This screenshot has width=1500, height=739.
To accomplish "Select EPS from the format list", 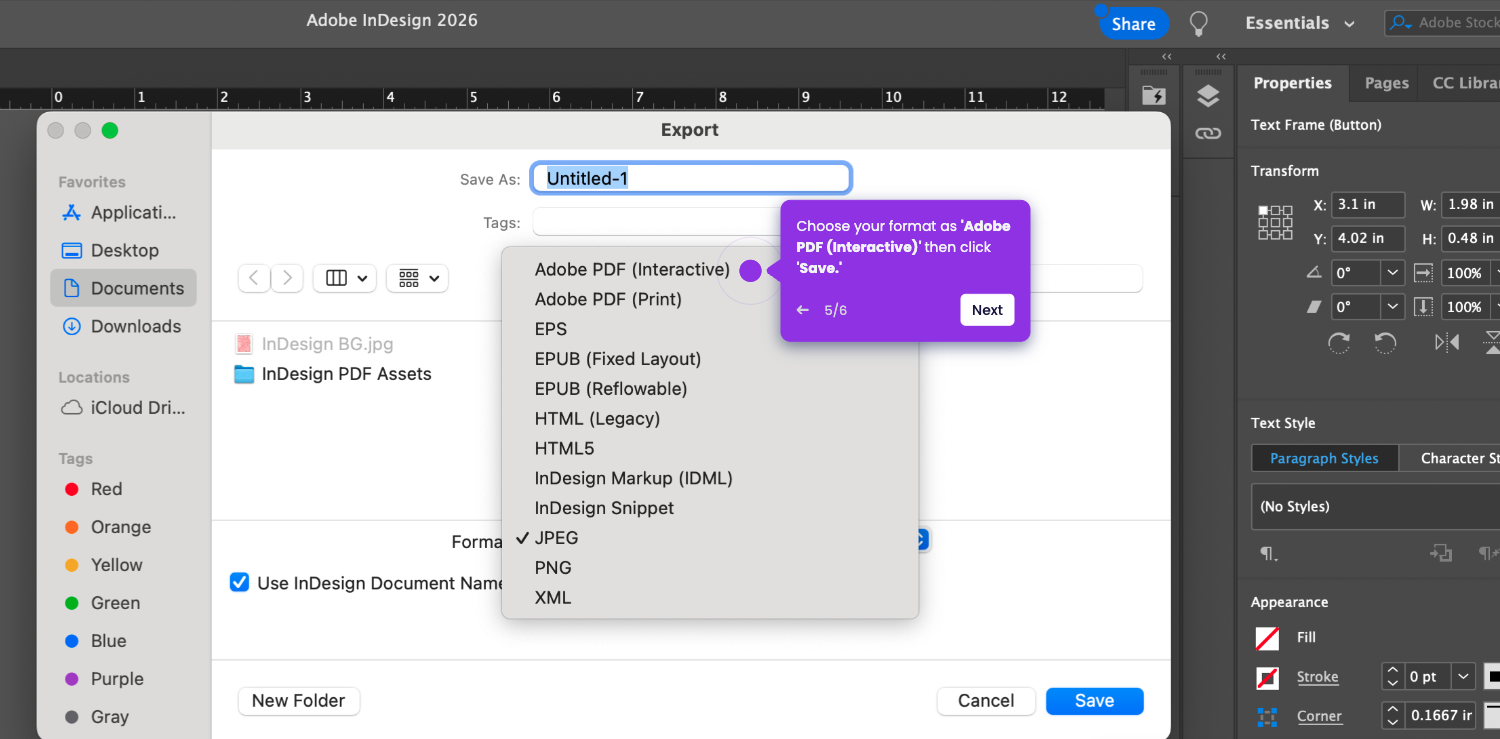I will coord(551,329).
